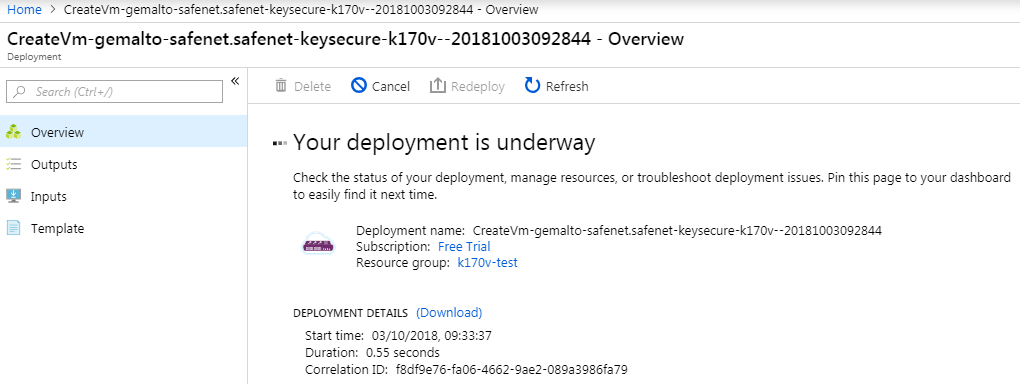Click Deployment name value next to label
This screenshot has height=384, width=1020.
677,230
